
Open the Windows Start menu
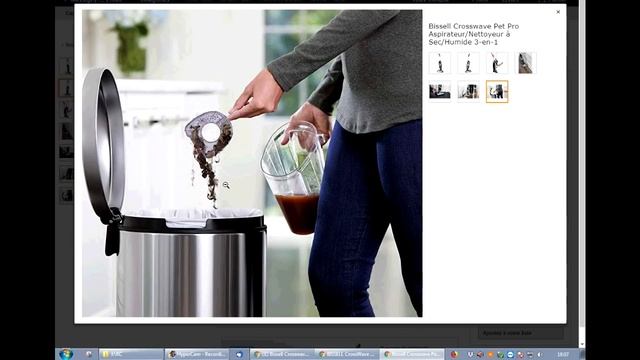66,354
